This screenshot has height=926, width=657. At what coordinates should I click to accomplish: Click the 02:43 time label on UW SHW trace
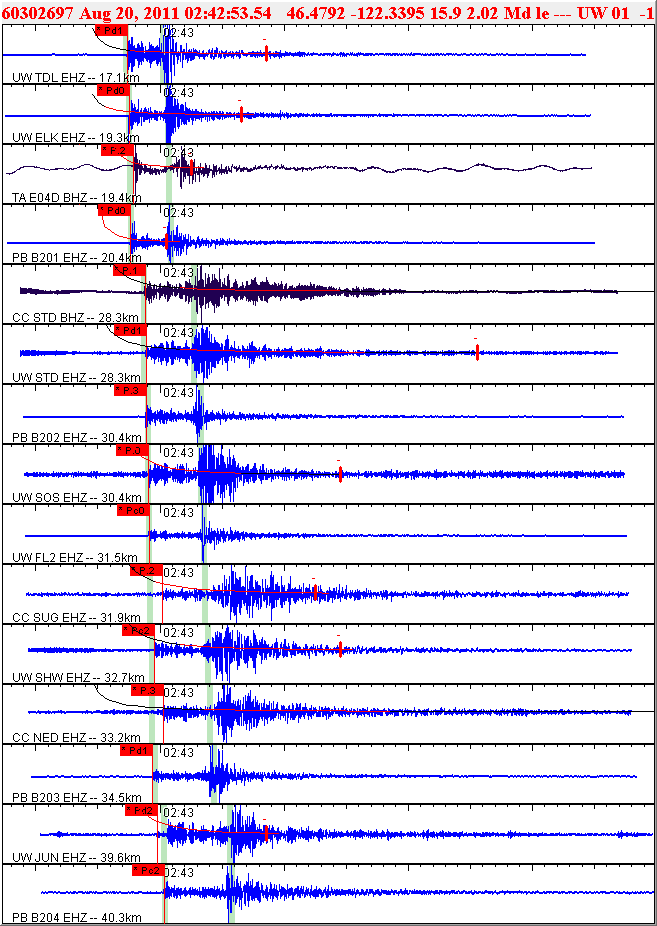coord(178,632)
